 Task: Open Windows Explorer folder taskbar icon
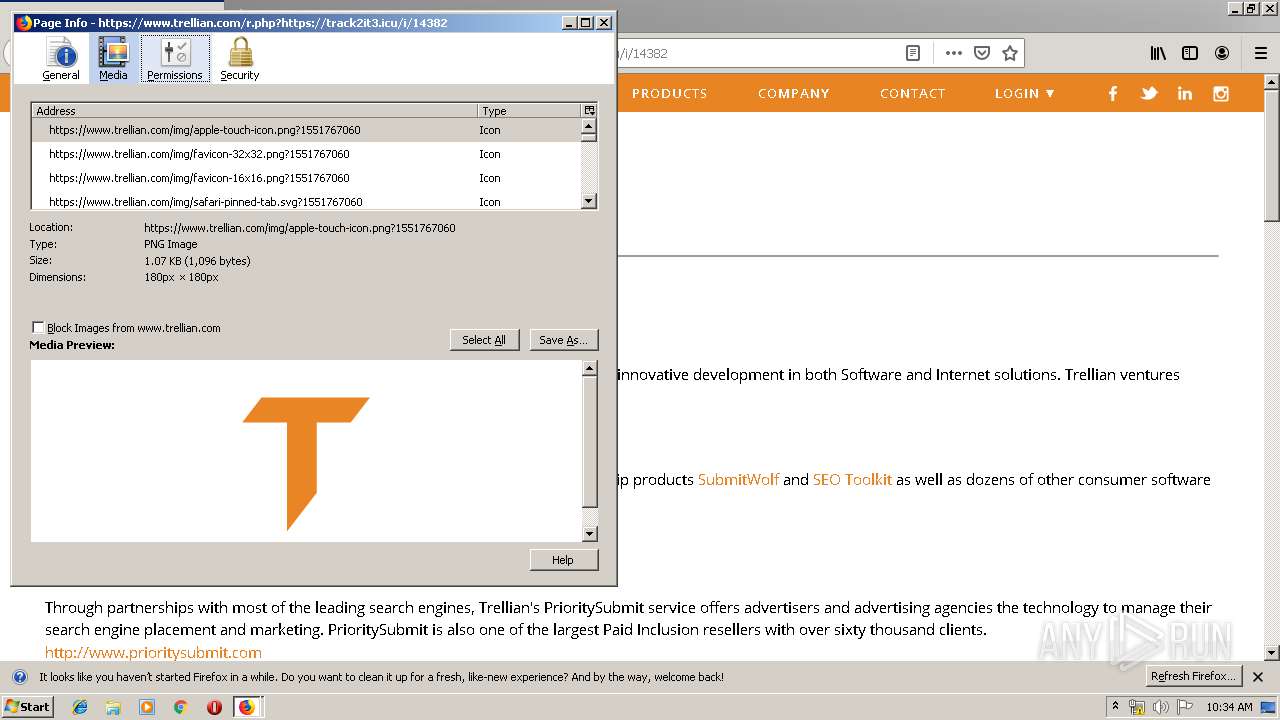coord(113,707)
